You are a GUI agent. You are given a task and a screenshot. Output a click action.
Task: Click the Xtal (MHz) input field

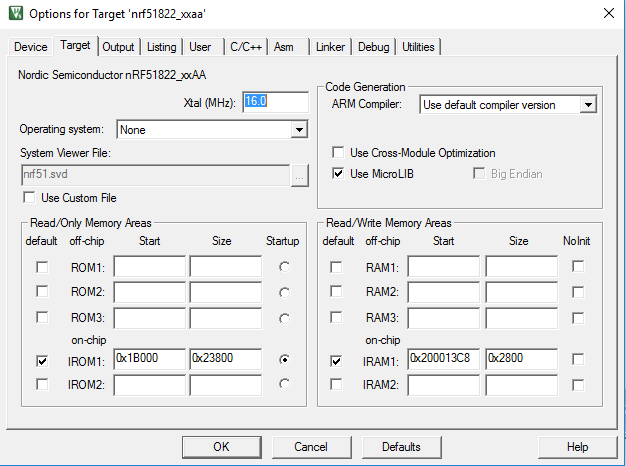pyautogui.click(x=275, y=102)
